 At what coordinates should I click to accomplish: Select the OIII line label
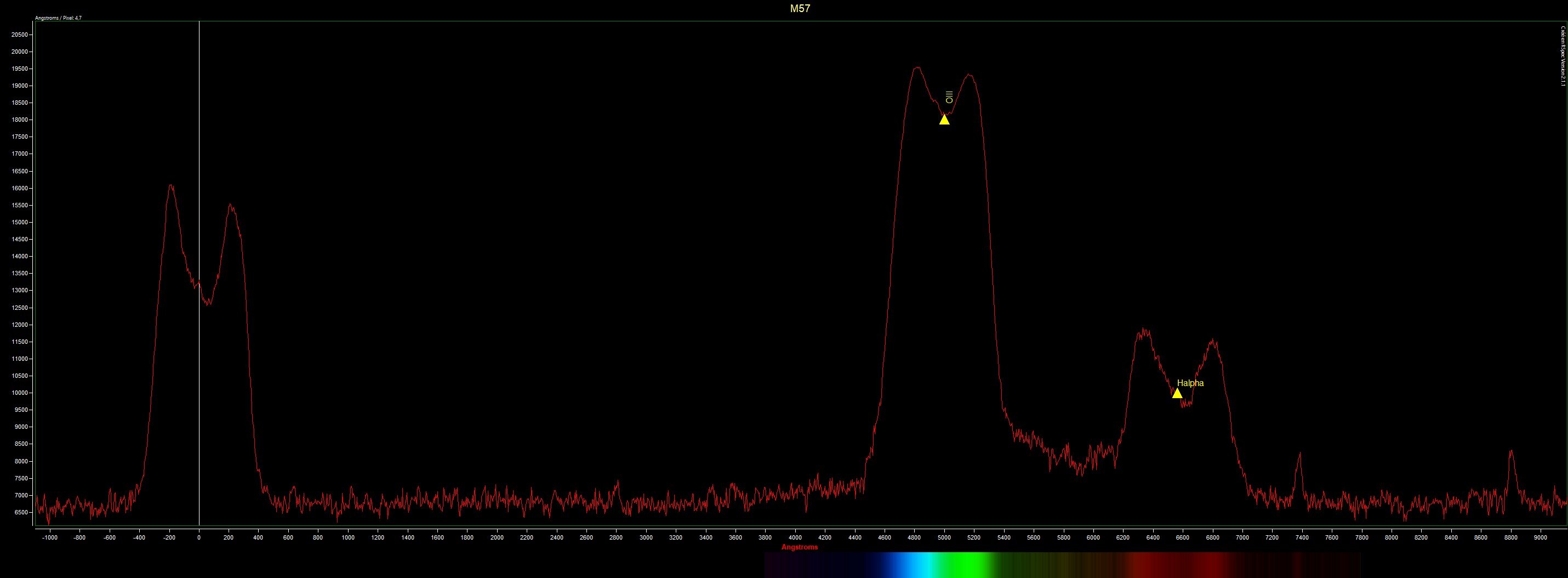pos(949,97)
